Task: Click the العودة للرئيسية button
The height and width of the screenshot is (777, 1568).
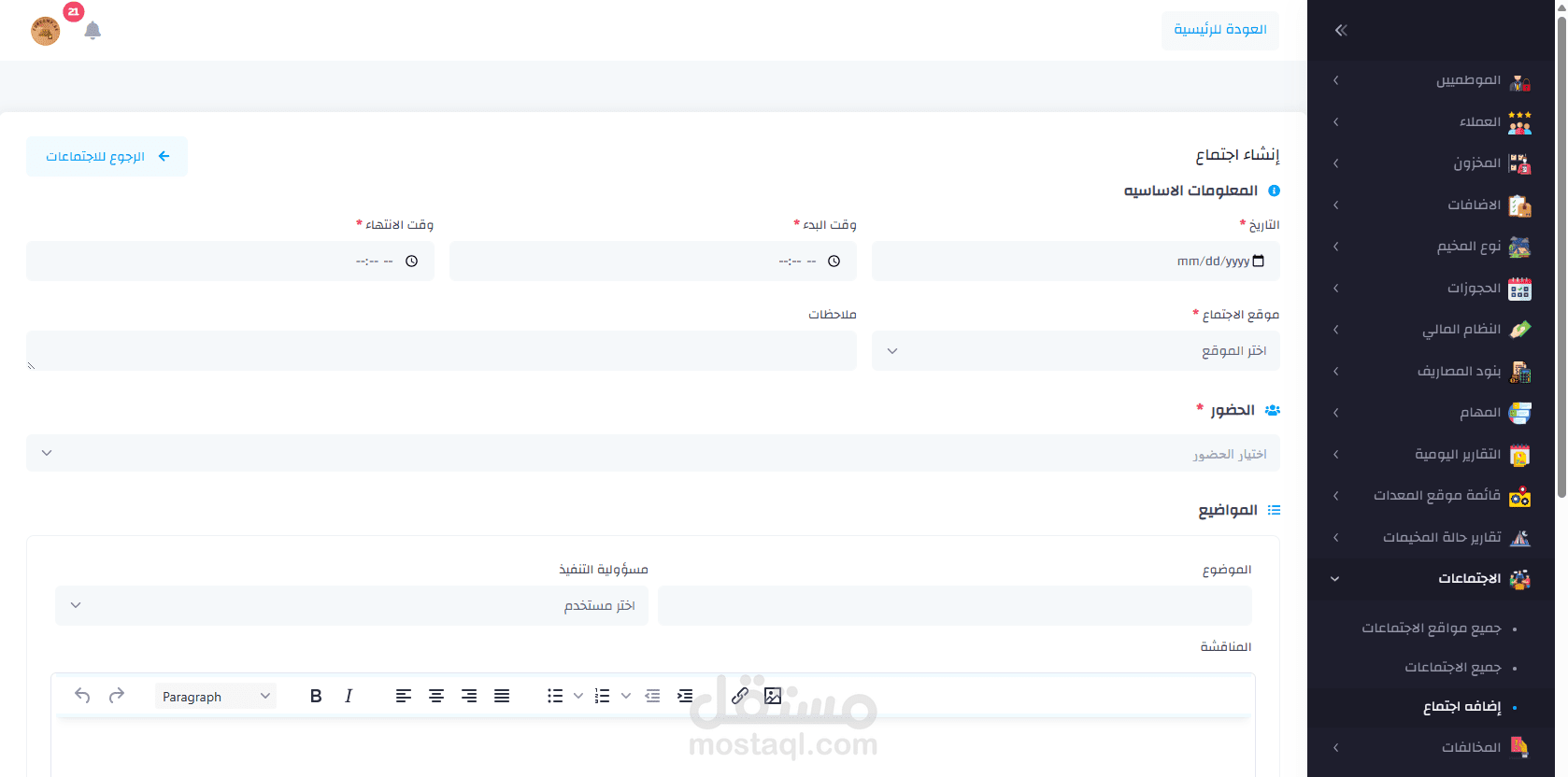Action: point(1220,30)
